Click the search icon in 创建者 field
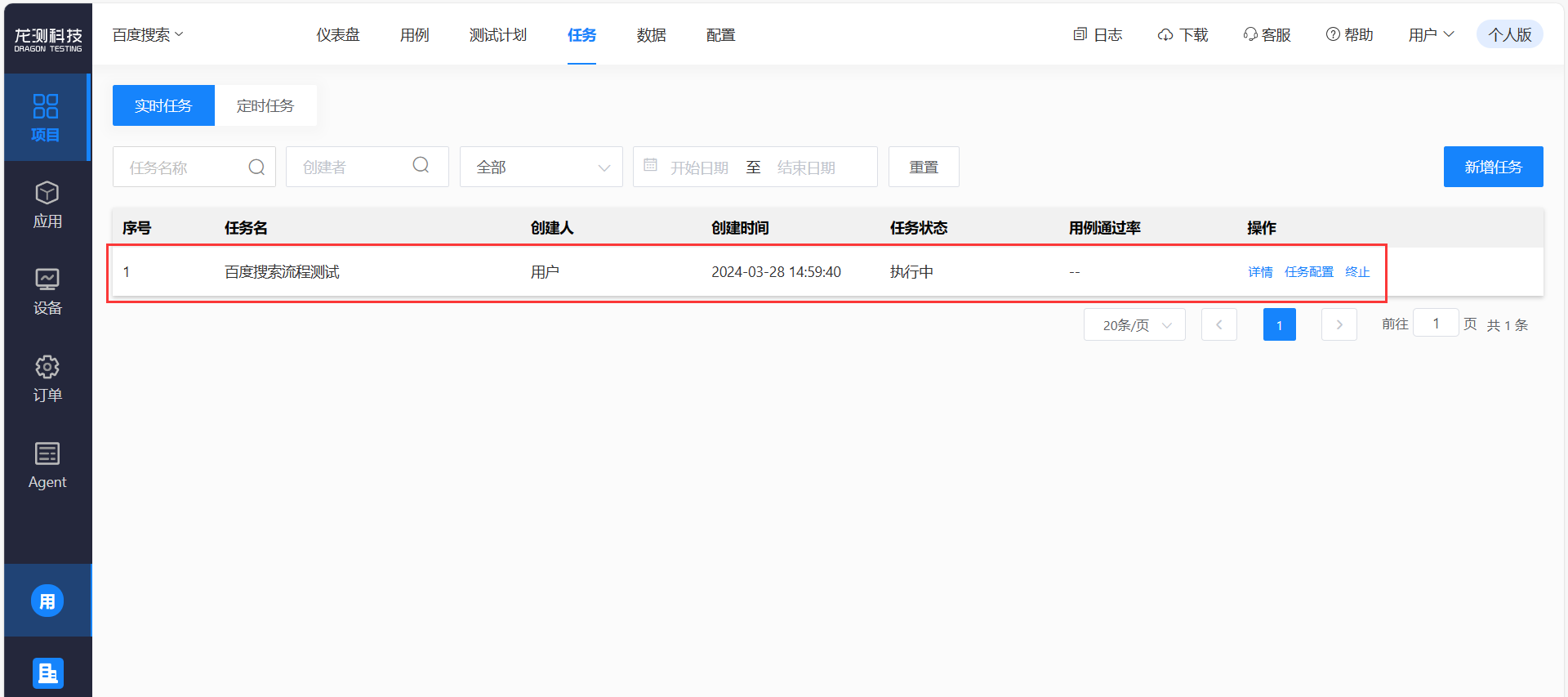 pyautogui.click(x=421, y=165)
